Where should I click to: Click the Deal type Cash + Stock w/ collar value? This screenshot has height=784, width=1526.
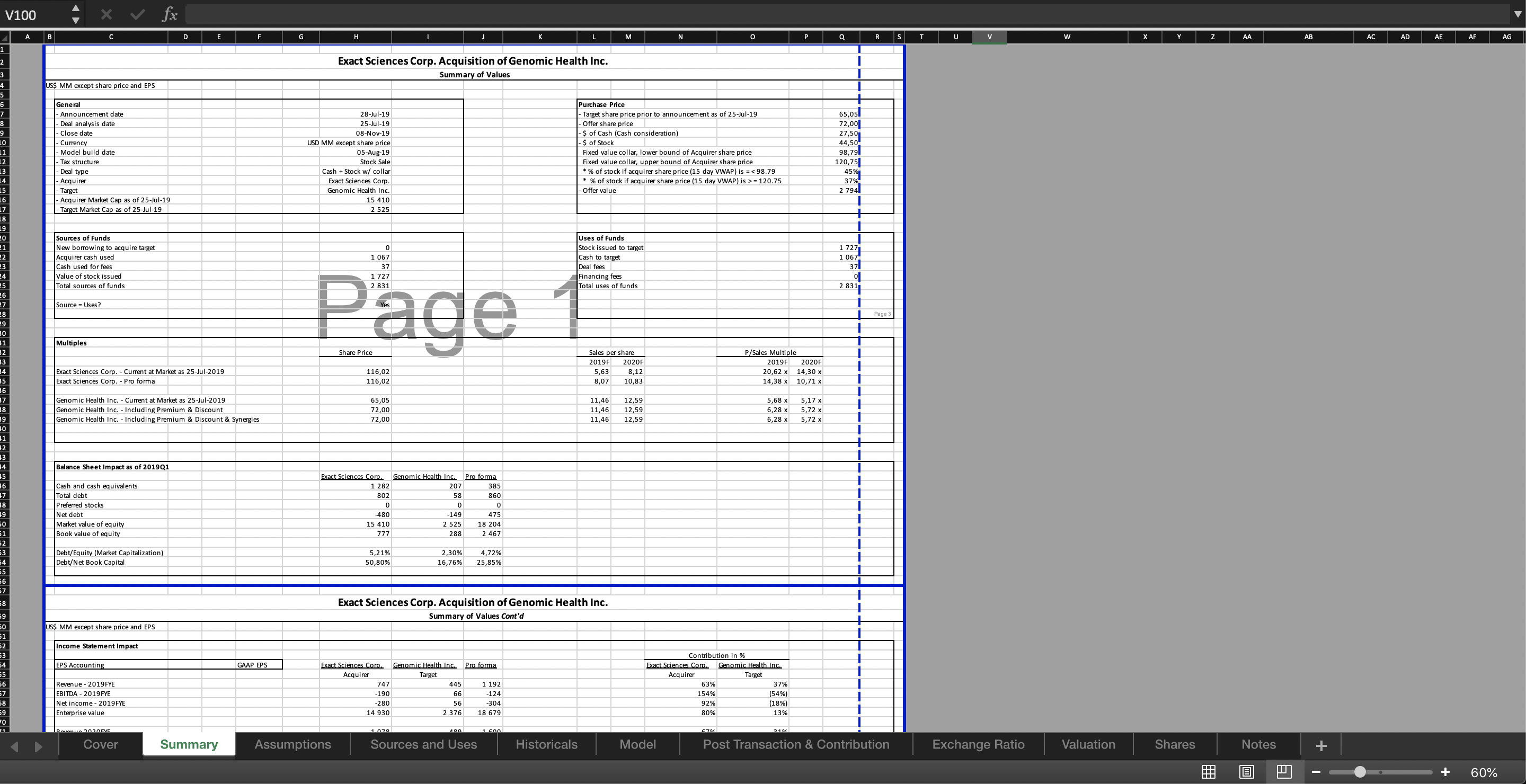tap(356, 172)
